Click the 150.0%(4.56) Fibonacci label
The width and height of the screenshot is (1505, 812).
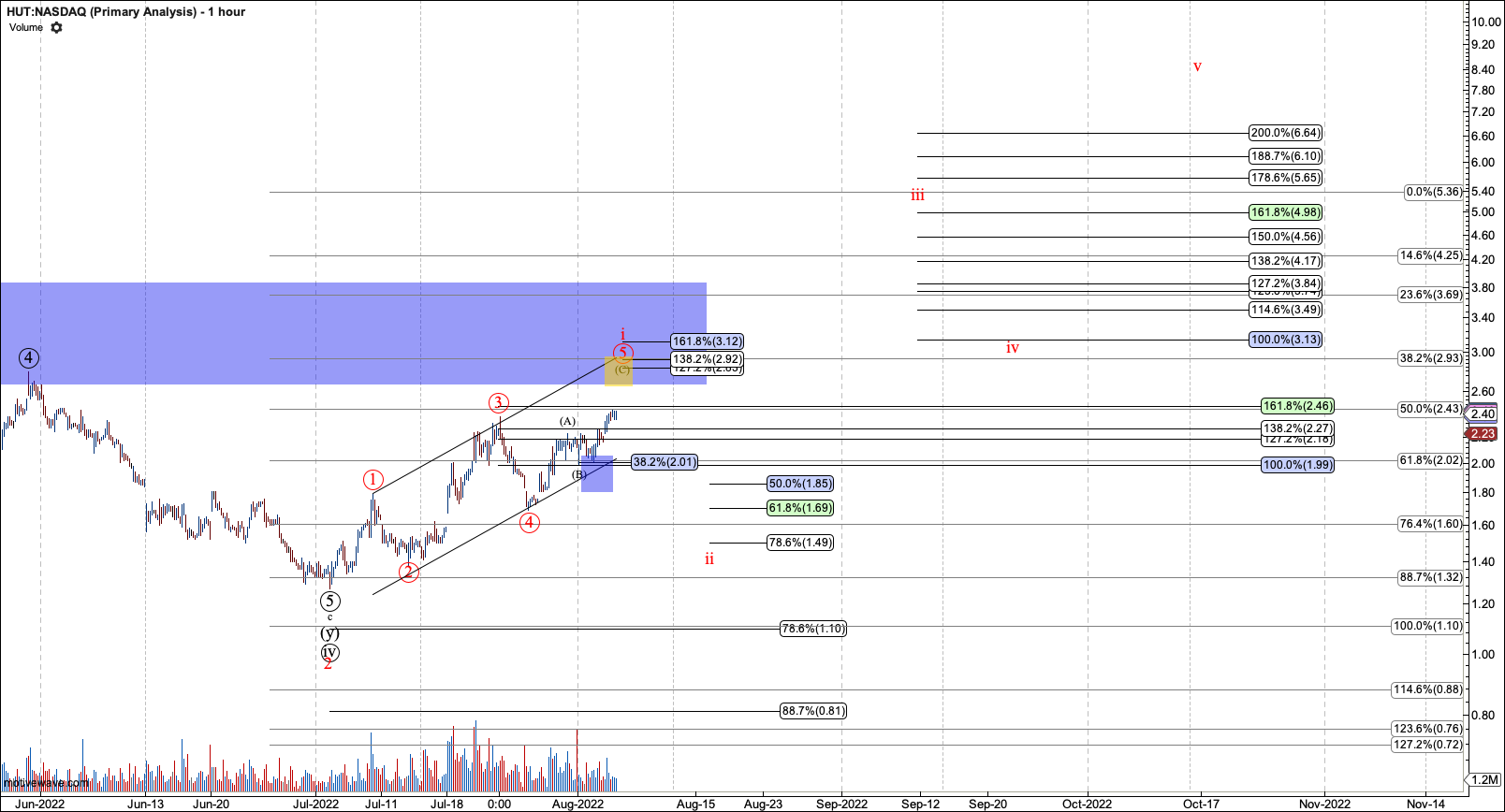(1286, 237)
